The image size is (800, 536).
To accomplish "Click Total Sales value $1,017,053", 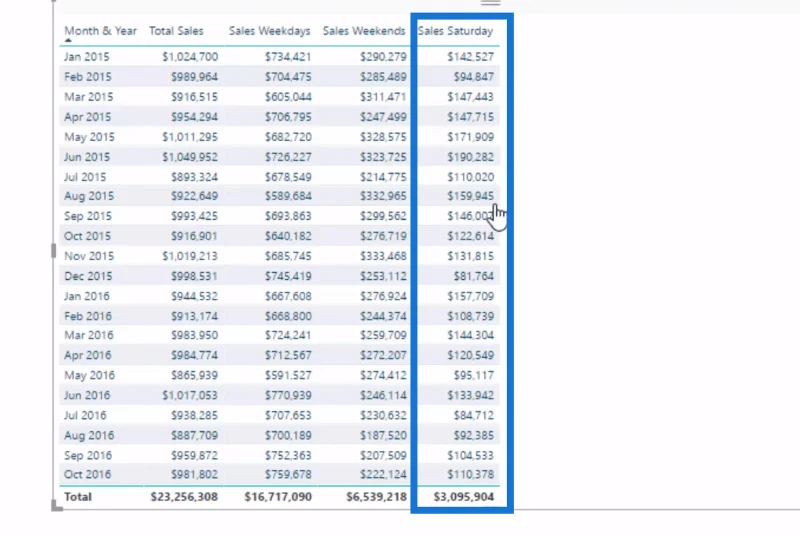I will [190, 395].
